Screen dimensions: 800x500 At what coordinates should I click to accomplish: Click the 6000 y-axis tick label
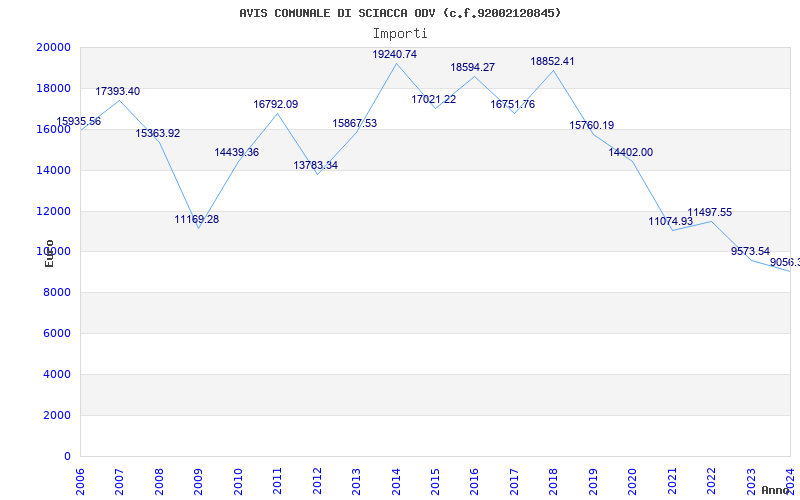(56, 334)
